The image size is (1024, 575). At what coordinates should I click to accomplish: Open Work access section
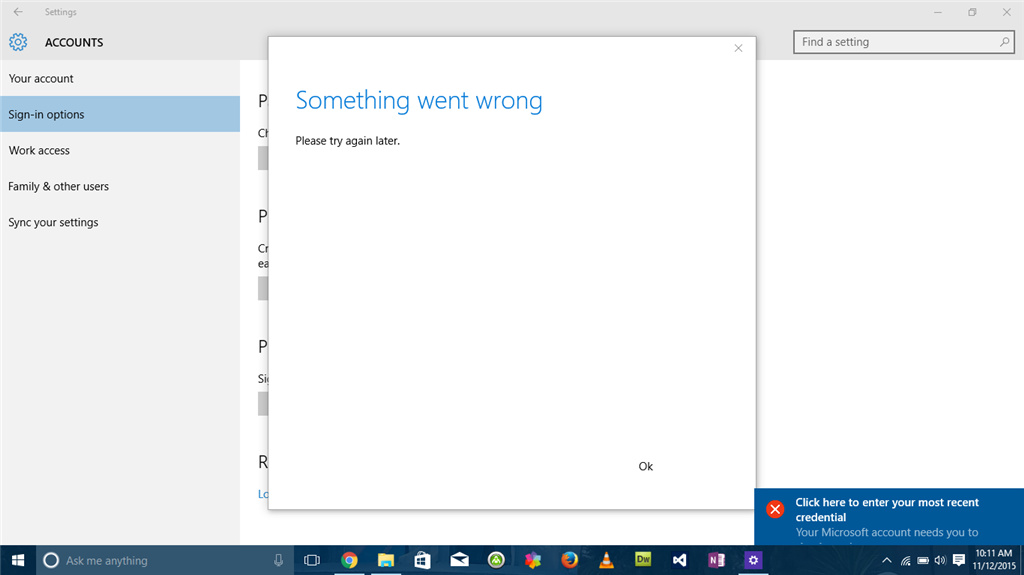[x=120, y=150]
